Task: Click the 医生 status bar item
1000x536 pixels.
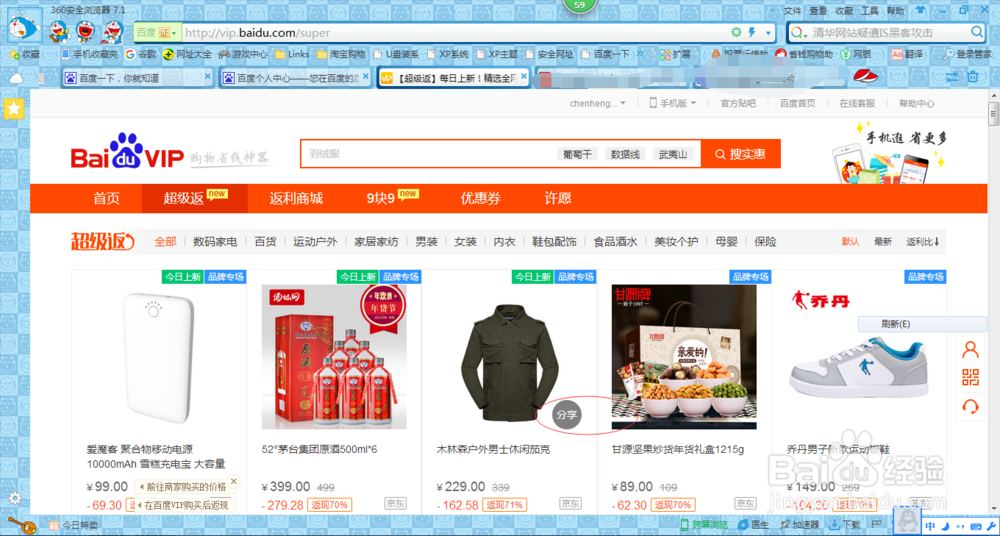Action: pyautogui.click(x=753, y=525)
